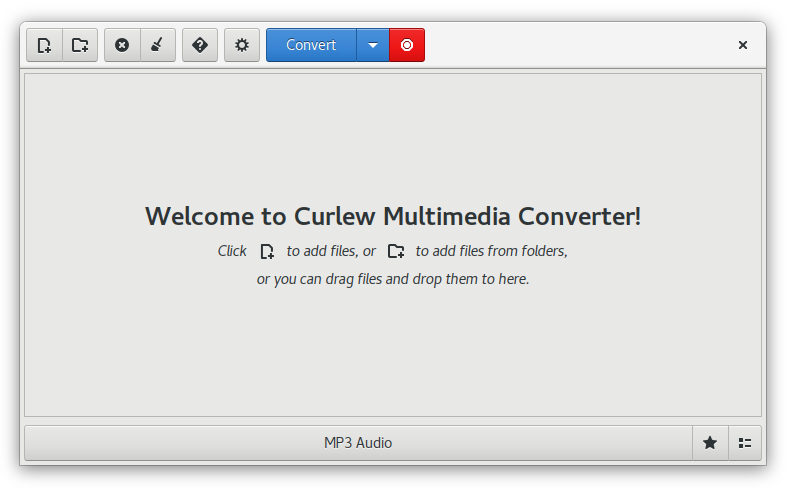Screen dimensions: 788x489
Task: Click the drag files and drop hint text
Action: [393, 279]
